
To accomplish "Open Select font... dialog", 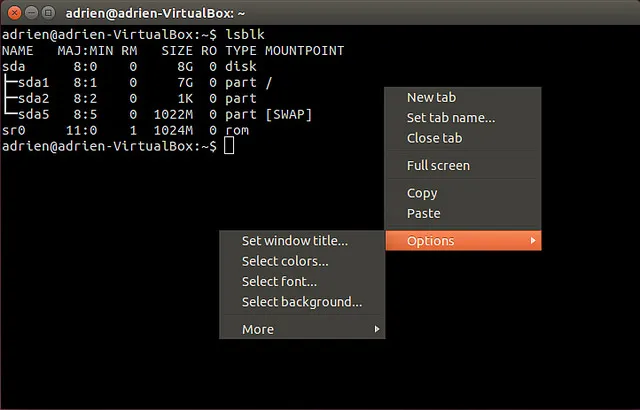I will (x=279, y=281).
